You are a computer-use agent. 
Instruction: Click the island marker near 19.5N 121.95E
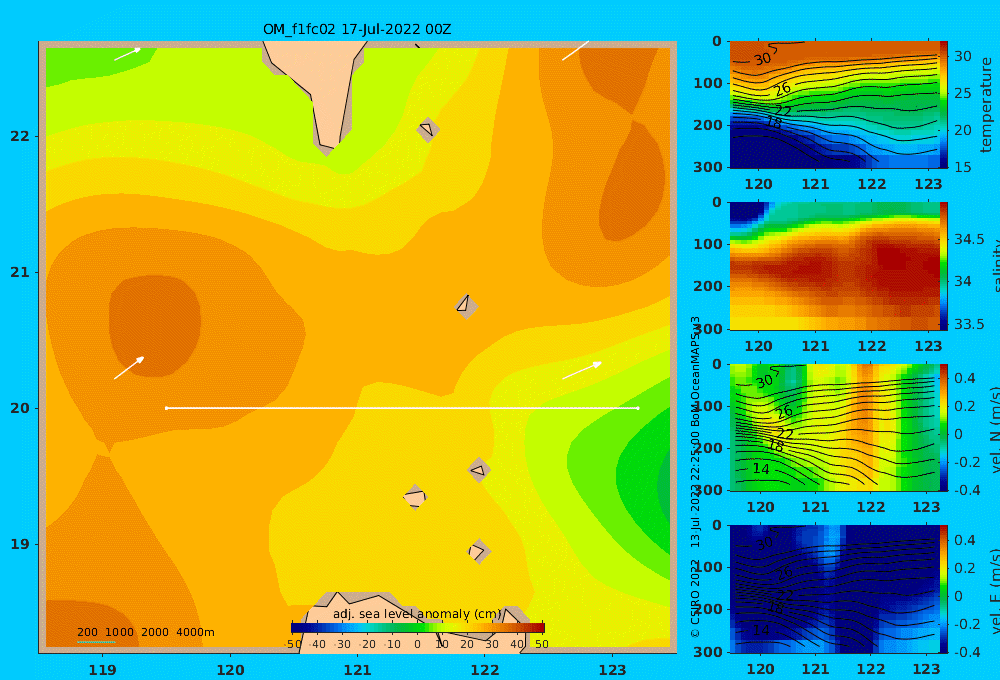pyautogui.click(x=479, y=470)
